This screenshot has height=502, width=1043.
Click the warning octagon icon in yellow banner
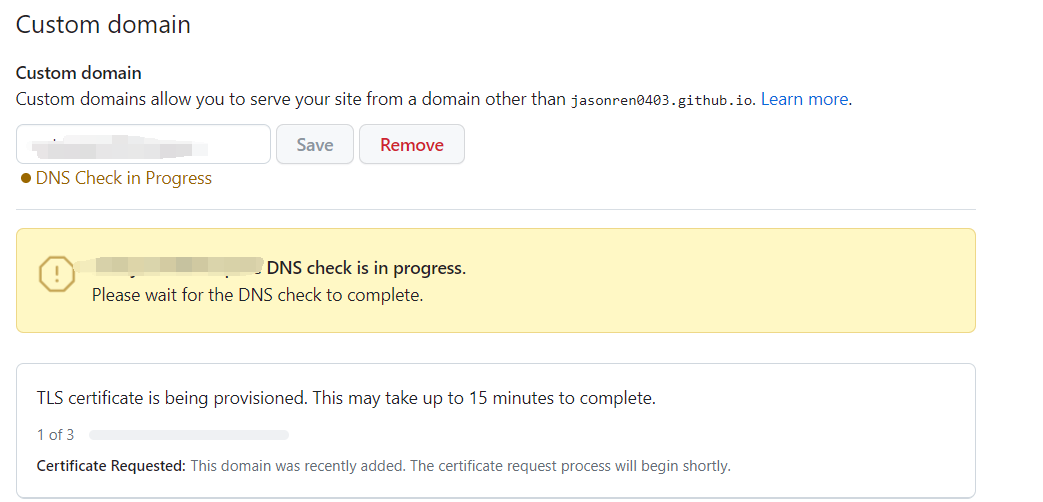point(56,274)
